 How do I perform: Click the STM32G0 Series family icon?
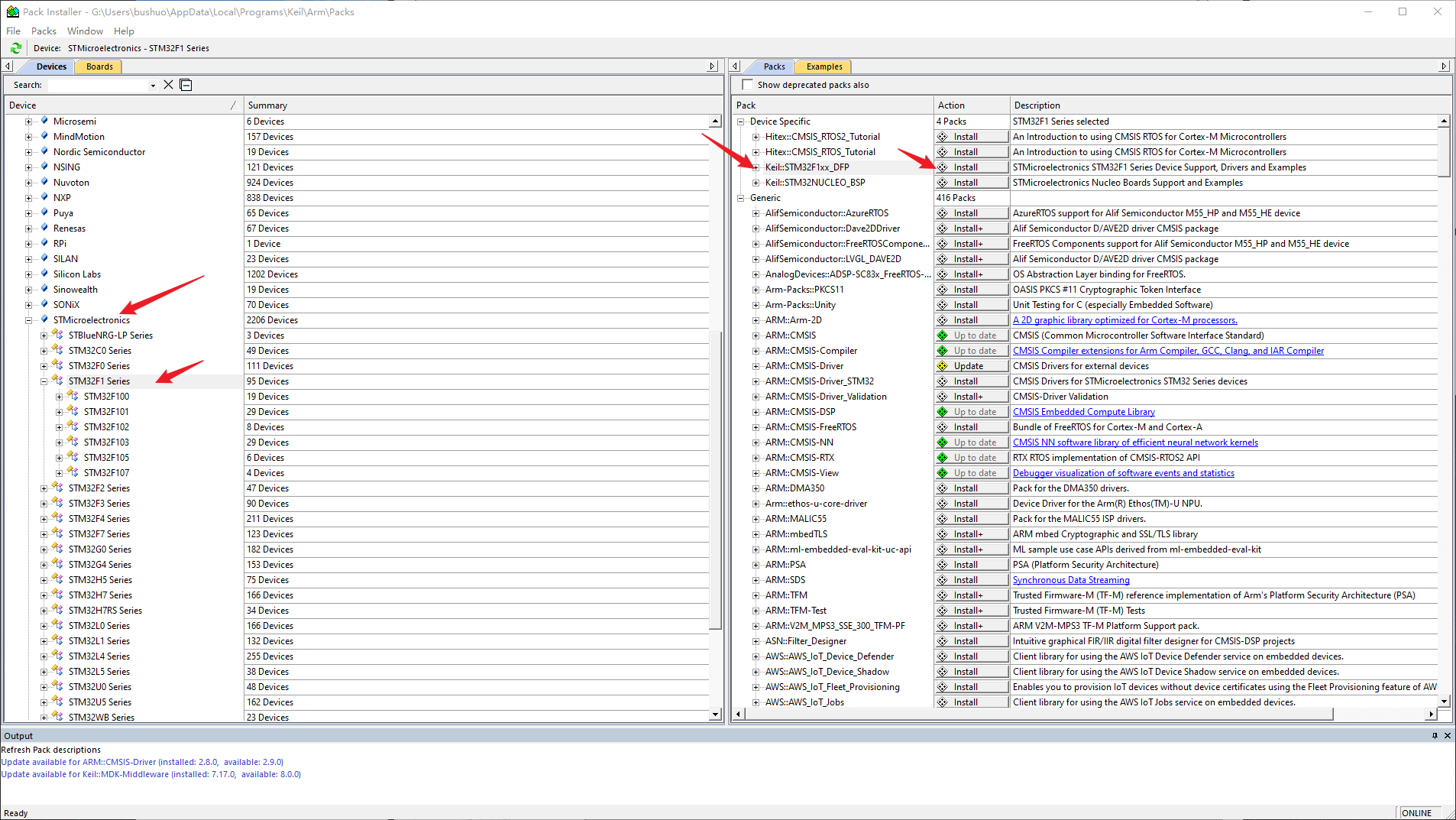point(57,548)
